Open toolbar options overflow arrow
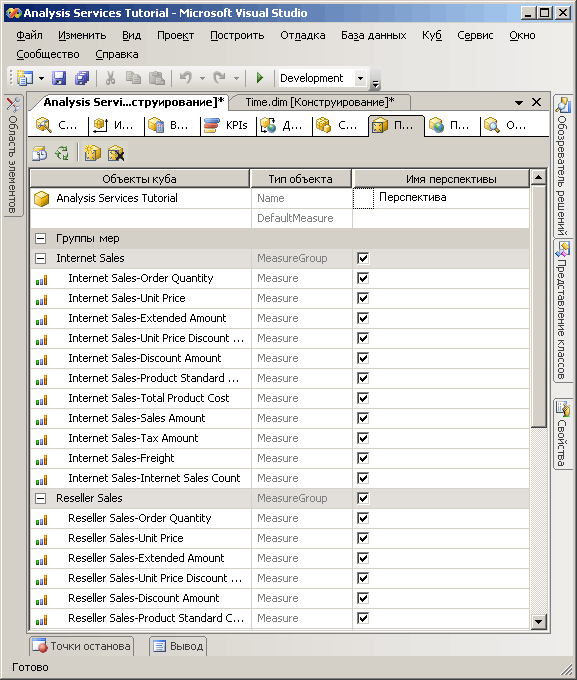The height and width of the screenshot is (680, 577). coord(376,83)
